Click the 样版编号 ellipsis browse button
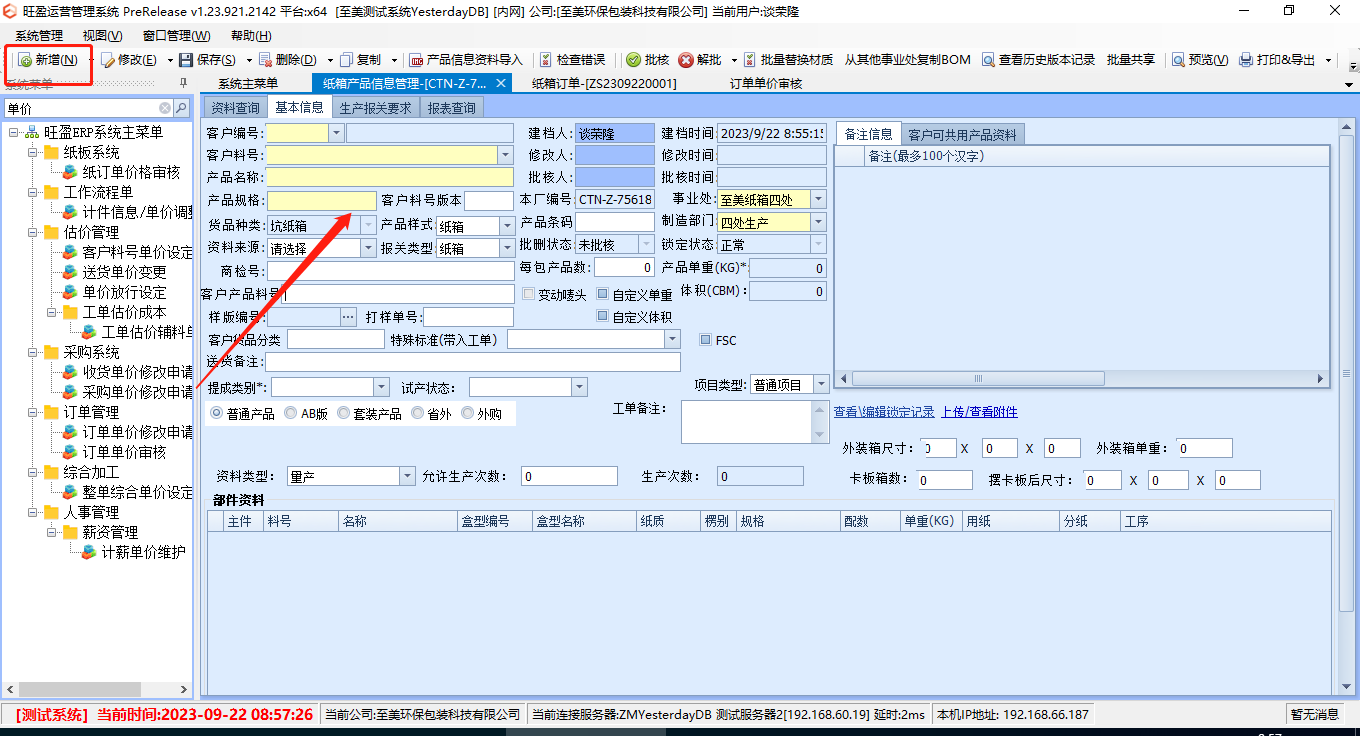 [x=348, y=317]
